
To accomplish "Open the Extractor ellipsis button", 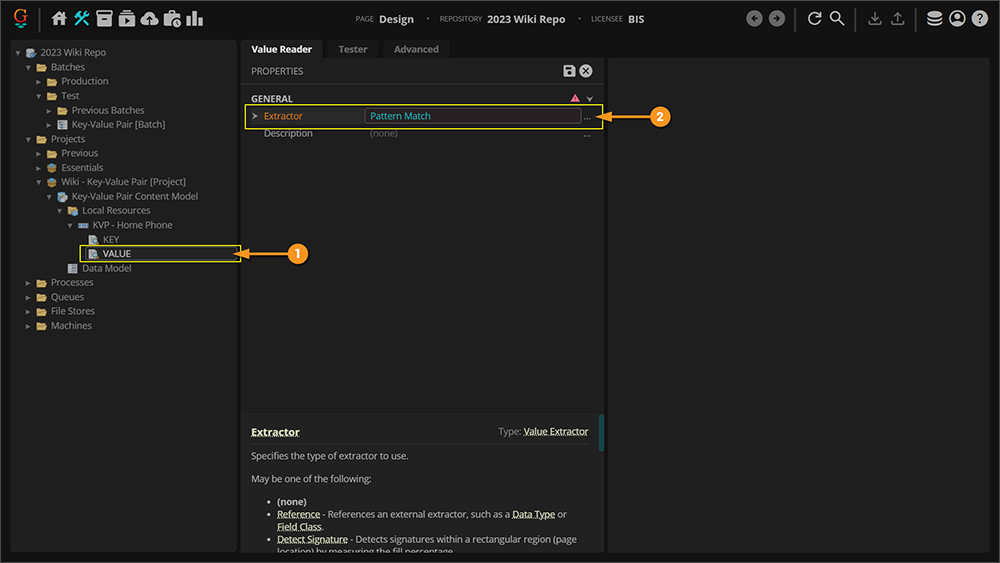I will (587, 117).
